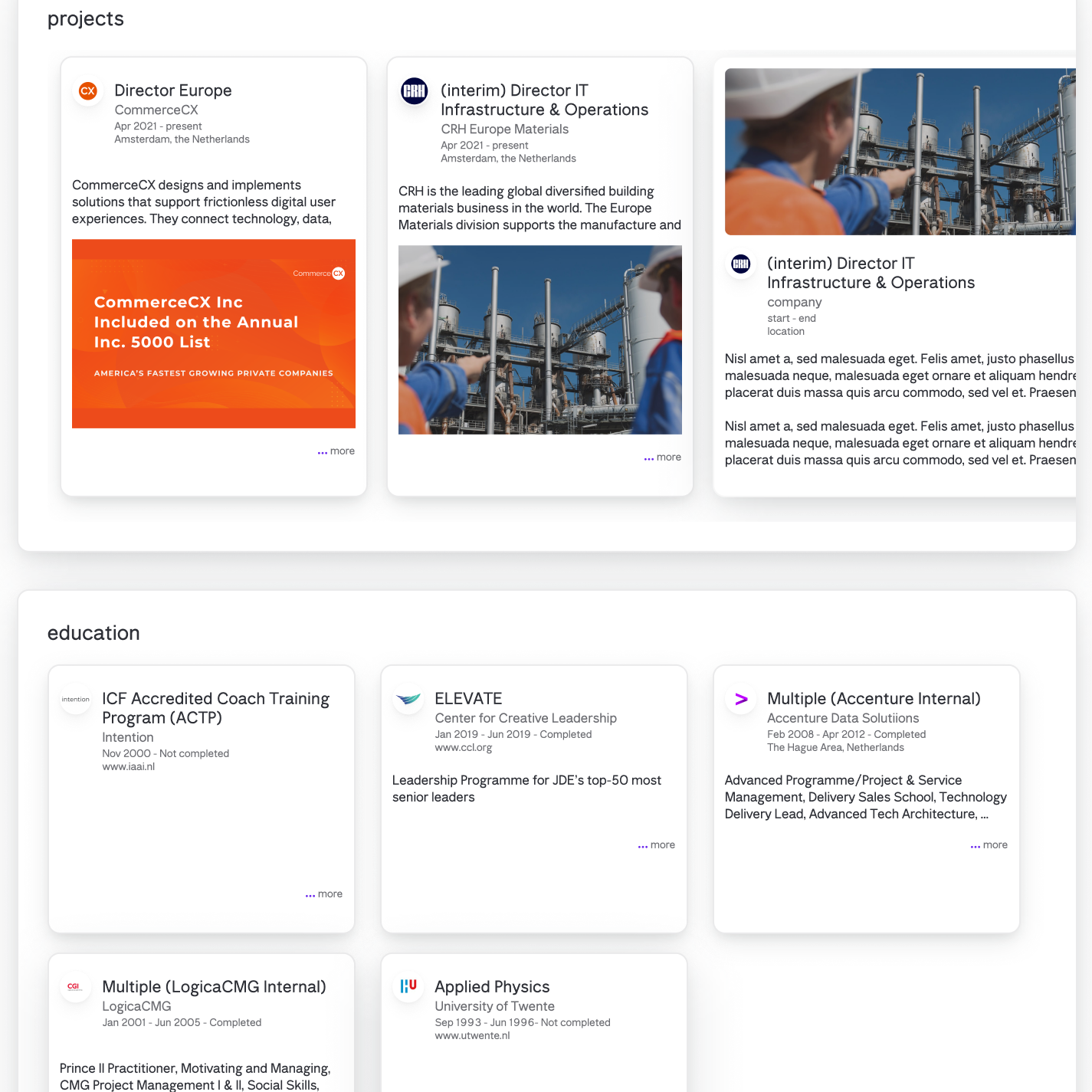The width and height of the screenshot is (1092, 1092).
Task: Click the ELEVATE card's Leadership Programme description
Action: click(526, 789)
